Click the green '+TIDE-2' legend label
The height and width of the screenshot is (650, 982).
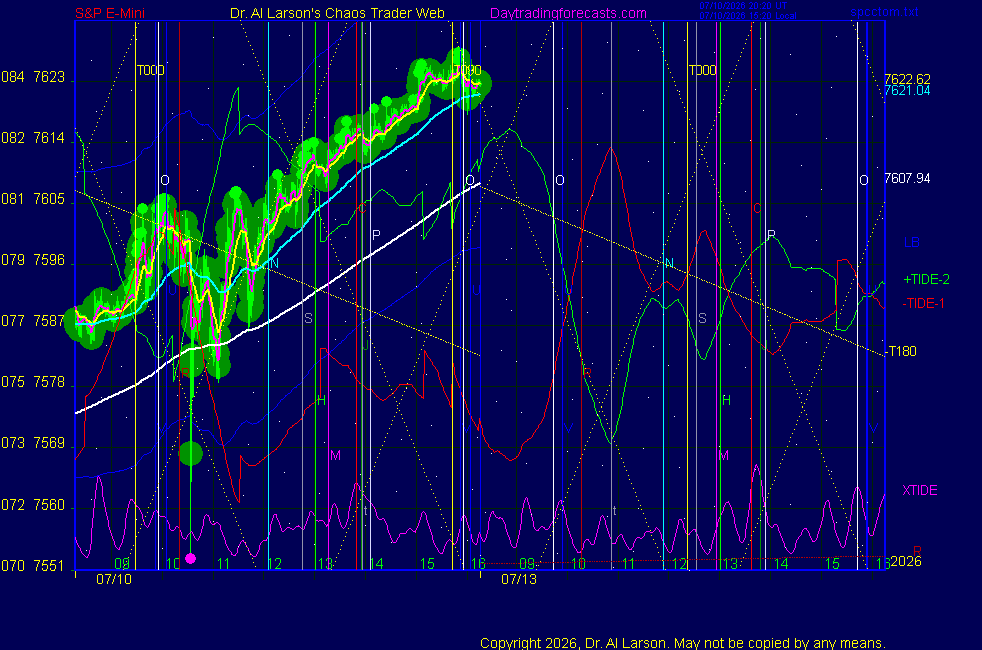coord(926,279)
